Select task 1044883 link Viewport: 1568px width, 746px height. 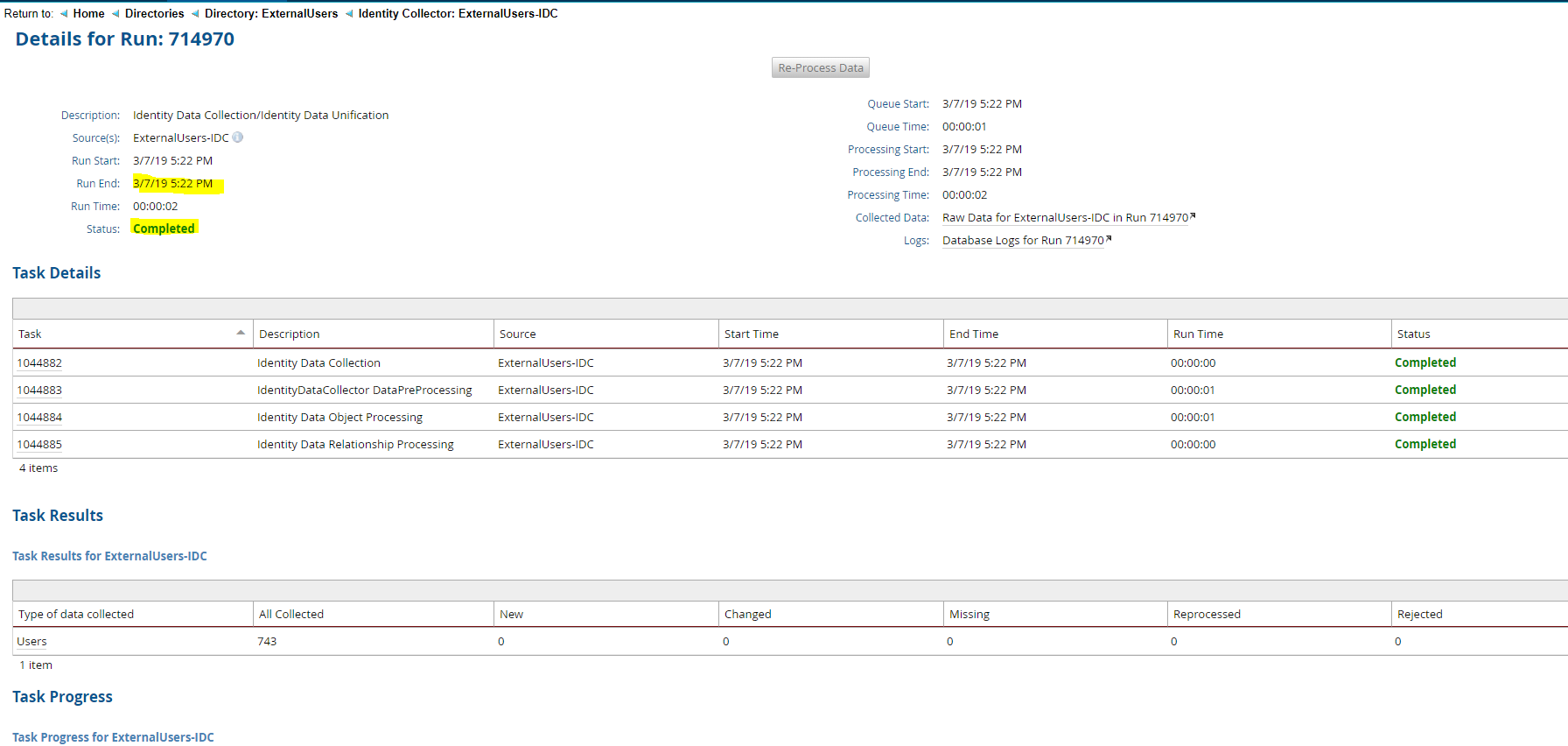click(39, 391)
